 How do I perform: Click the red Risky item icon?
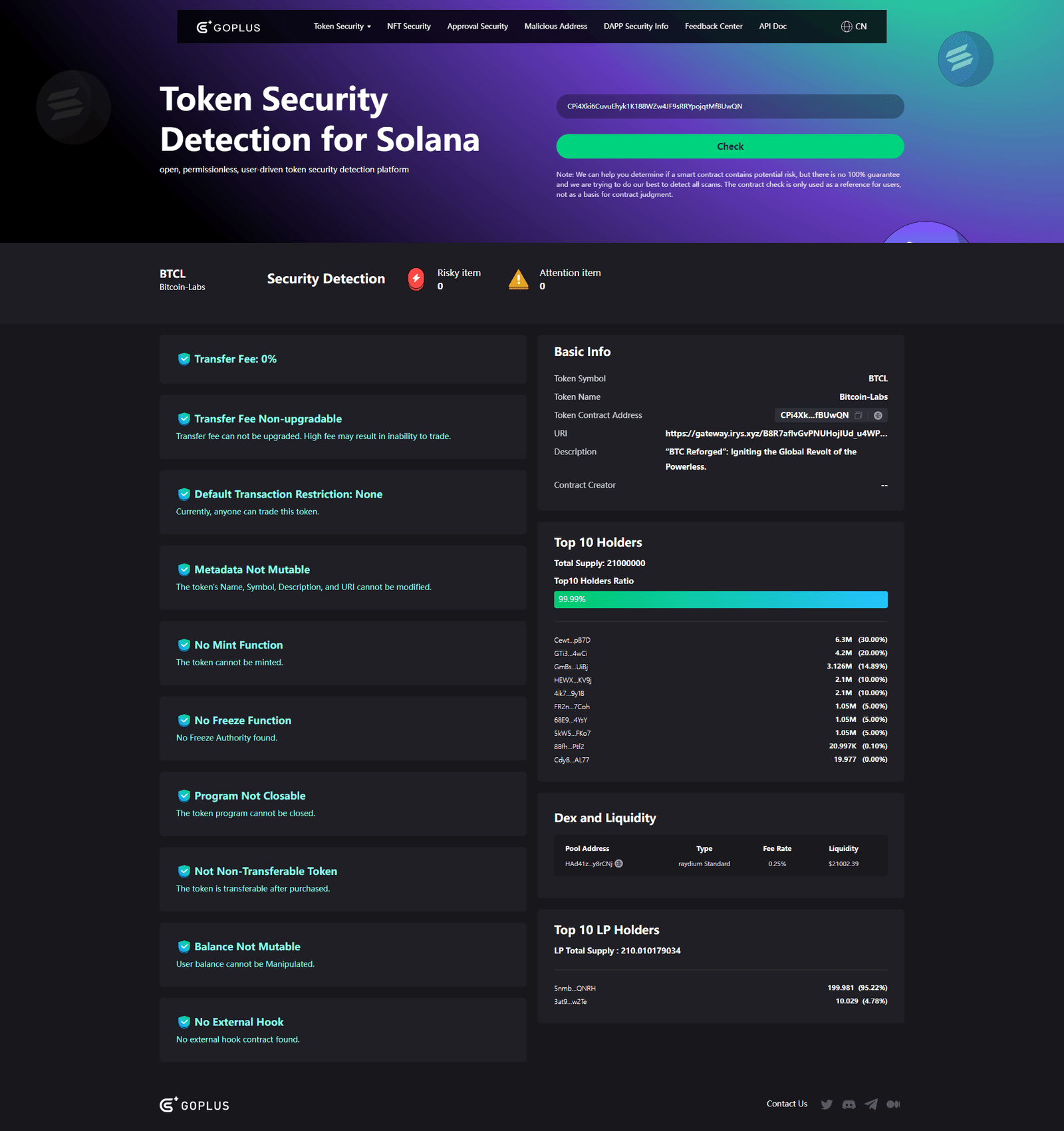(x=416, y=279)
